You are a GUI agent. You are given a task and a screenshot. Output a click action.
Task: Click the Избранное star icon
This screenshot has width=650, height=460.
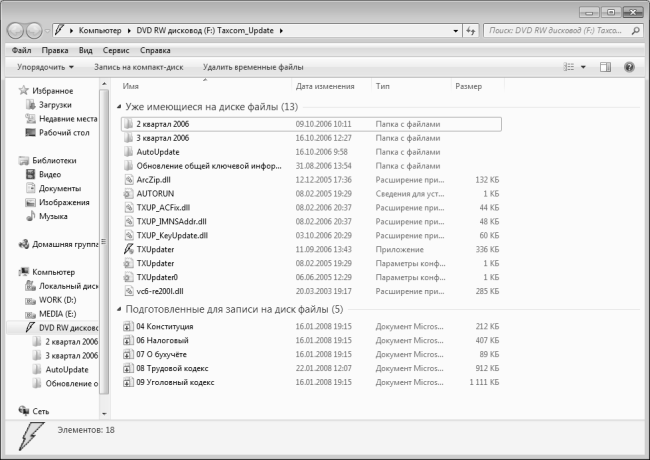tap(24, 90)
